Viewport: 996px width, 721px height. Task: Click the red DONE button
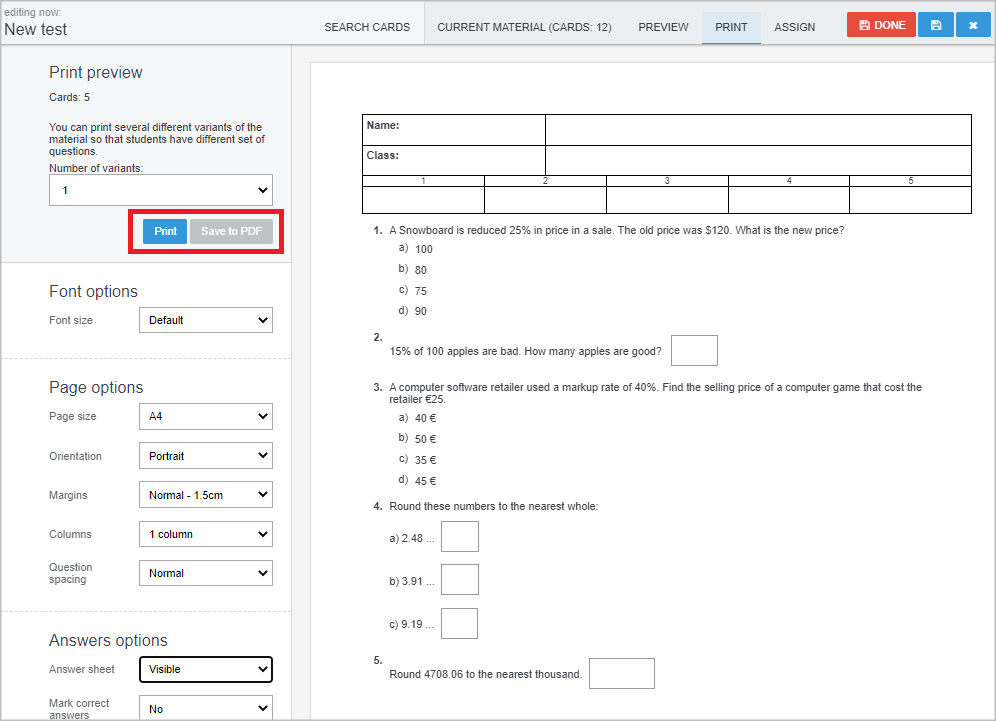tap(881, 25)
